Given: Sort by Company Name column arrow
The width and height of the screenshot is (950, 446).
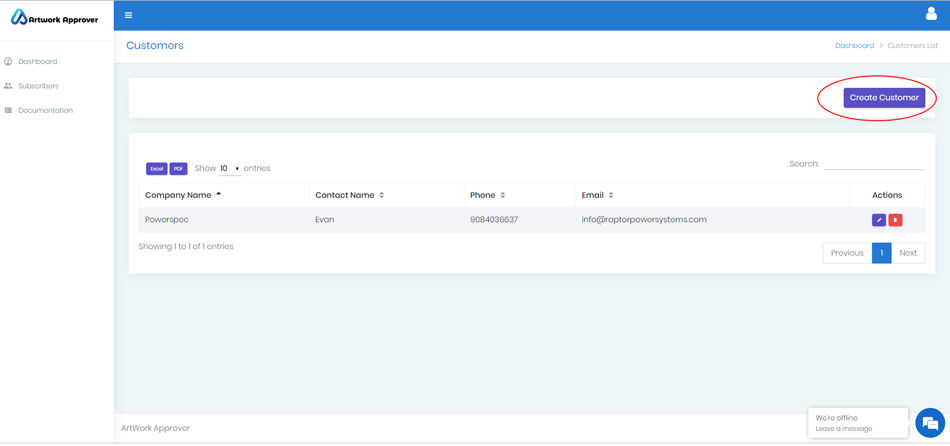Looking at the screenshot, I should pyautogui.click(x=218, y=195).
